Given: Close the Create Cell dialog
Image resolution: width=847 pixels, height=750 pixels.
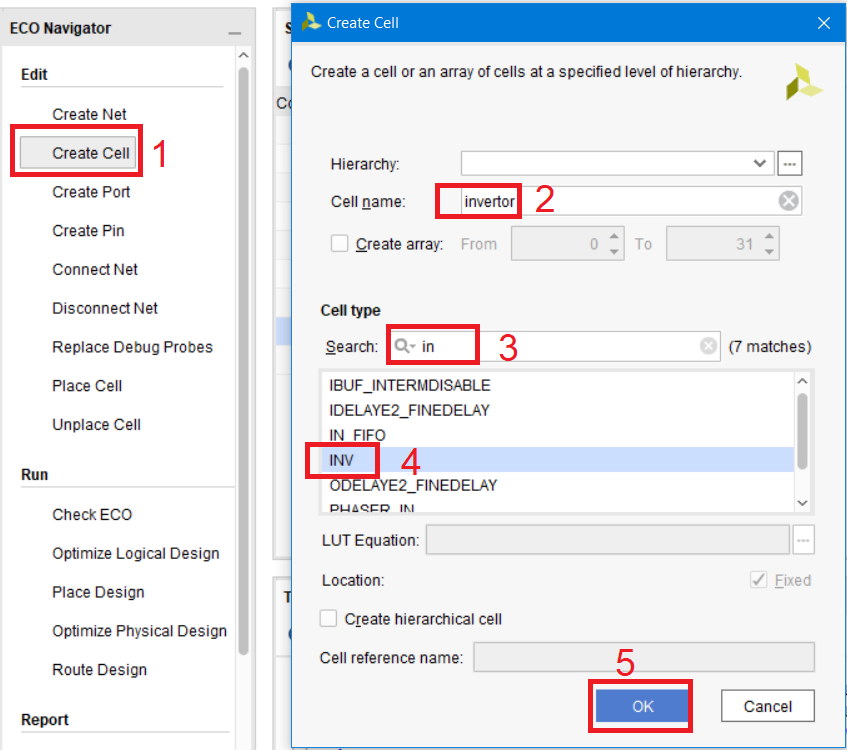Looking at the screenshot, I should (x=823, y=23).
